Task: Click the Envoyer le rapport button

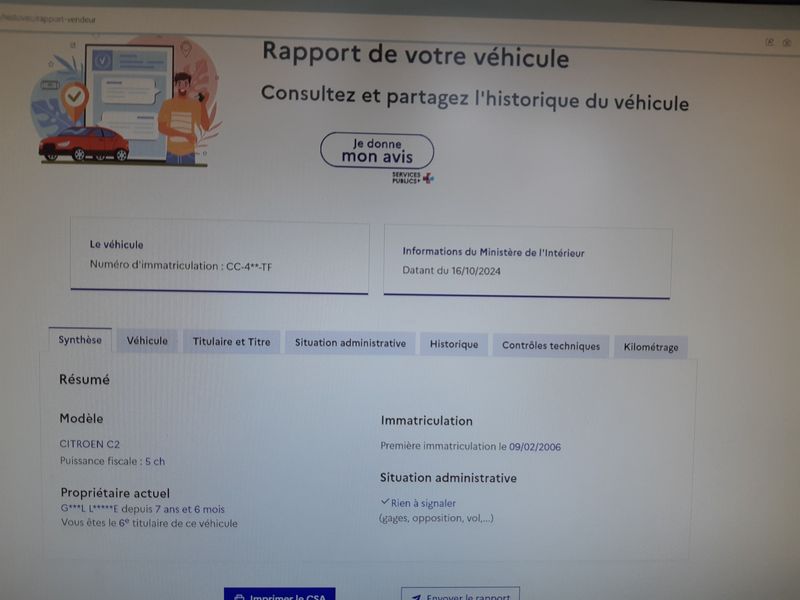Action: click(460, 595)
